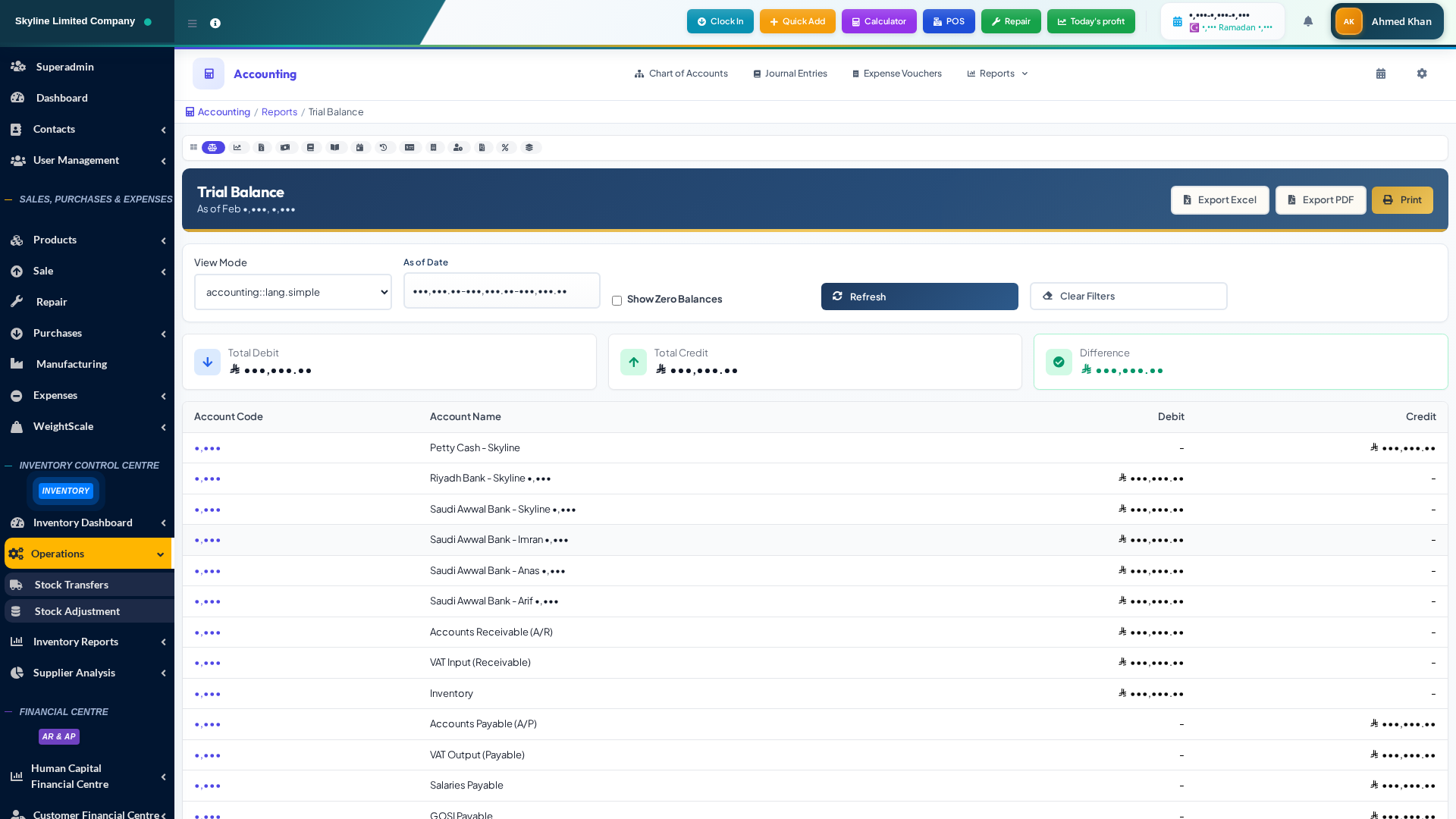Open the Repair module
1456x819 pixels.
coord(1011,21)
